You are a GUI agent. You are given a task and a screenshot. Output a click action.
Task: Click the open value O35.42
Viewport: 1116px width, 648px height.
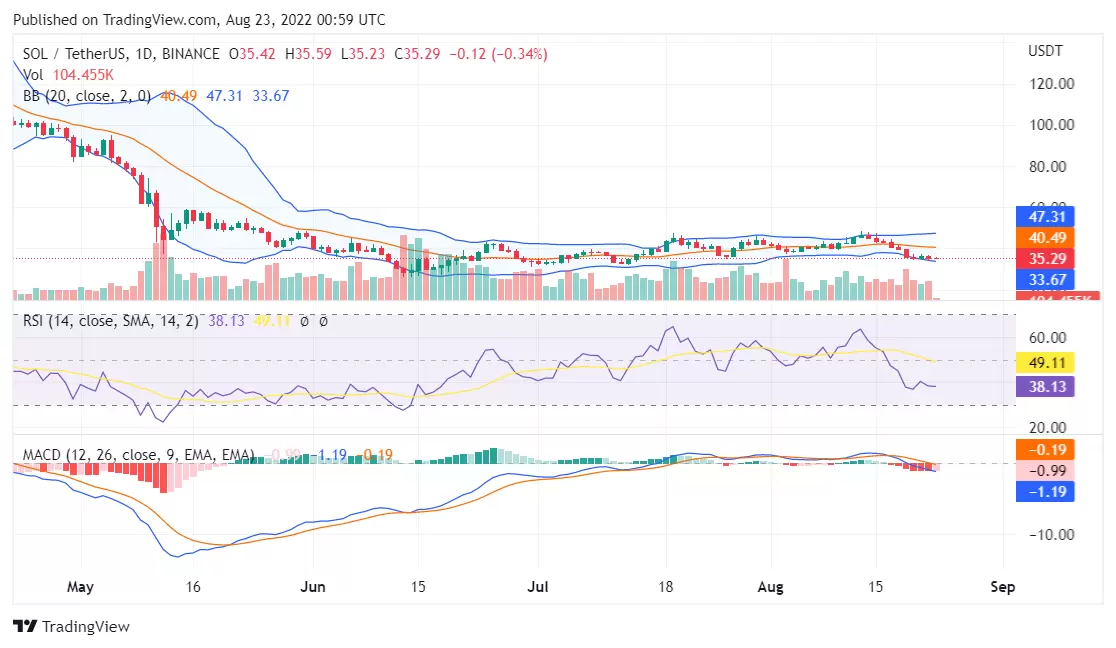tap(252, 54)
